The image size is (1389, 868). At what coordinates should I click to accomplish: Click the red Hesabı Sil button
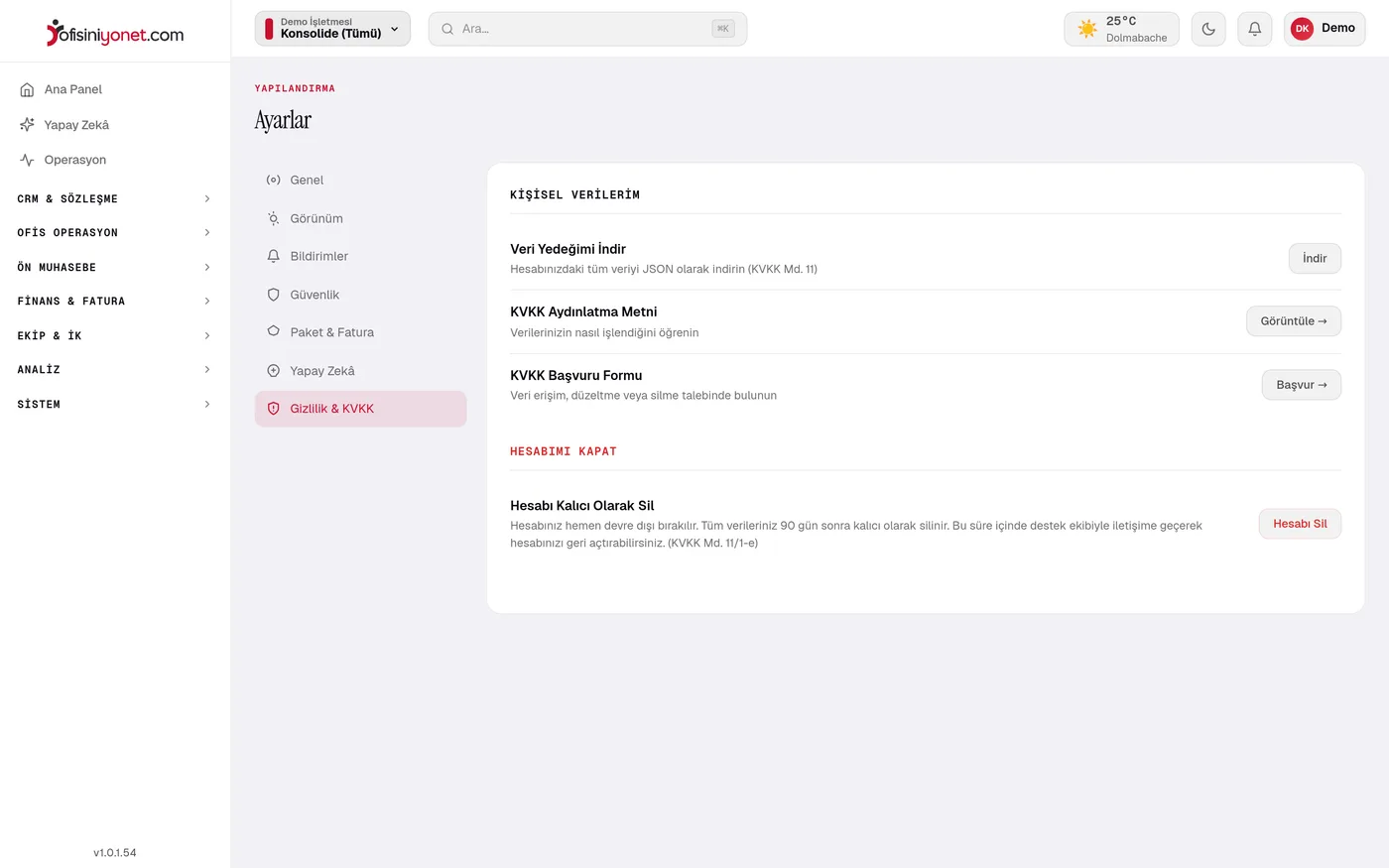pyautogui.click(x=1300, y=524)
